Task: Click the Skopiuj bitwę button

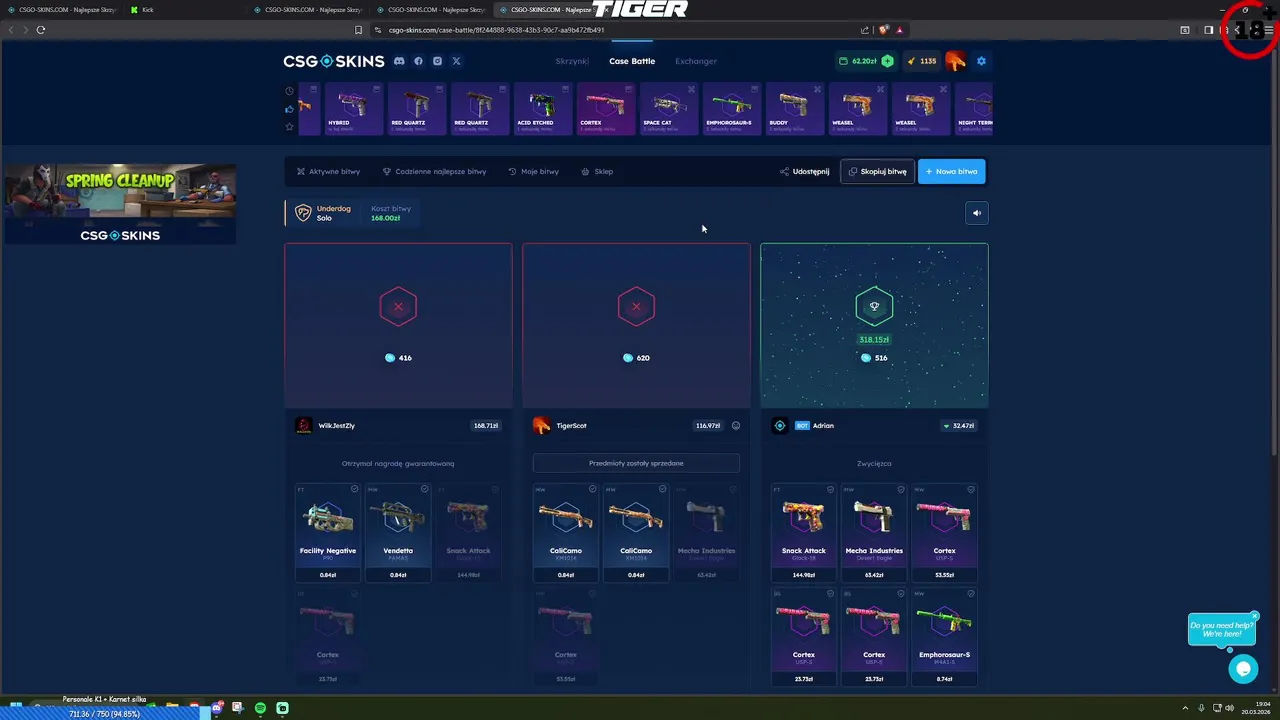Action: click(x=877, y=171)
